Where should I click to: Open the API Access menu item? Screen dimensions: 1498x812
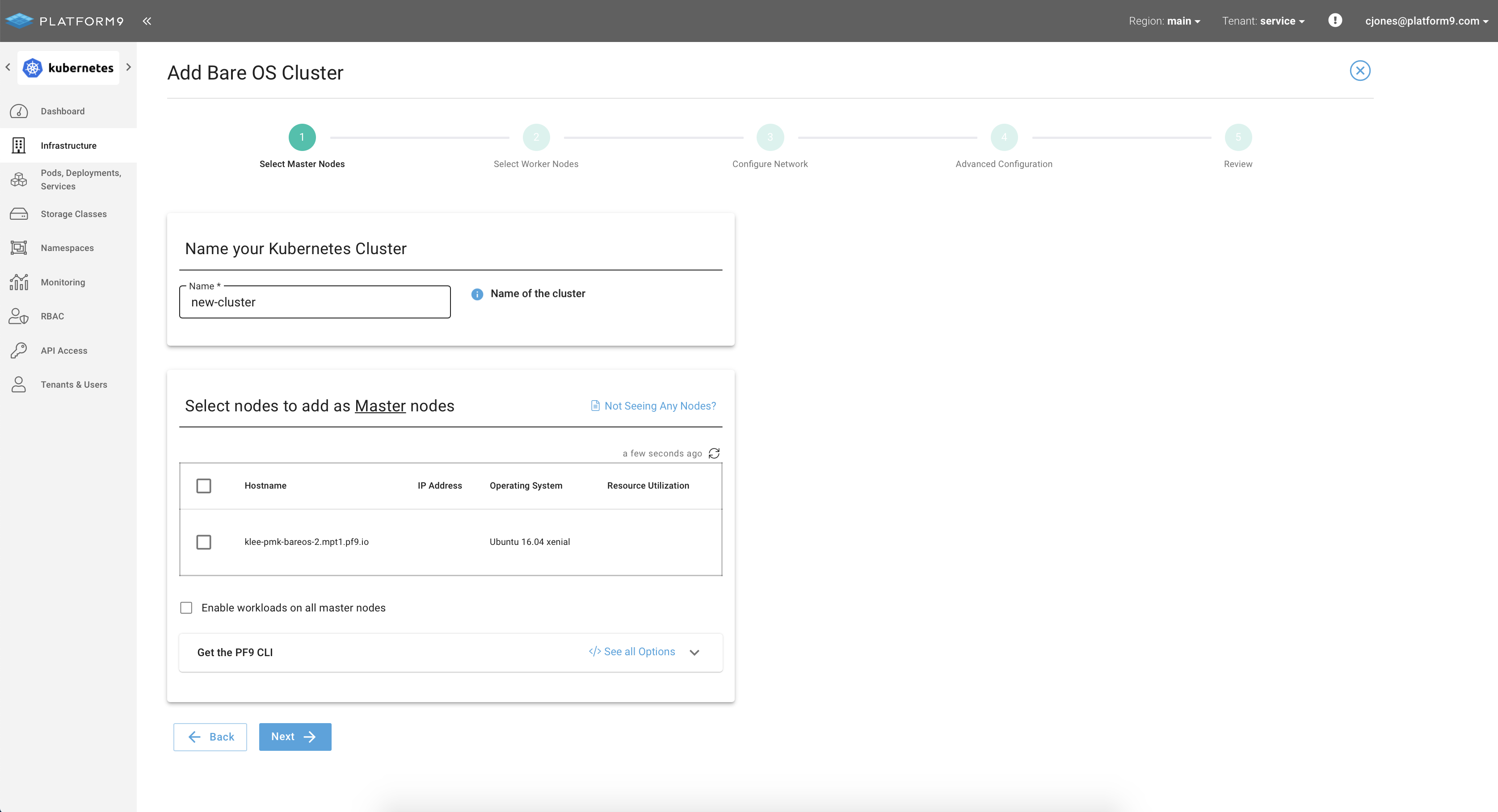(x=68, y=351)
